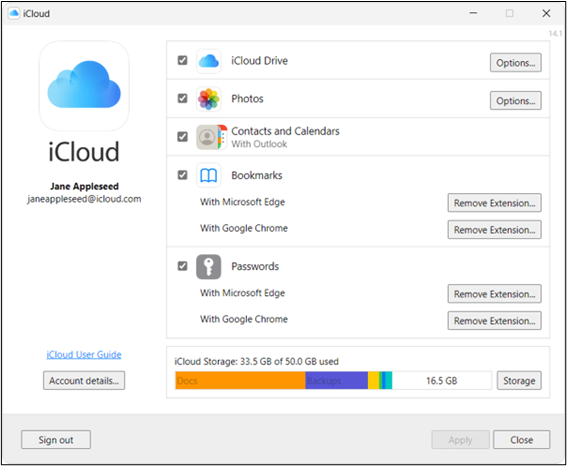The height and width of the screenshot is (466, 567).
Task: Select the orange Docs storage segment
Action: [240, 380]
